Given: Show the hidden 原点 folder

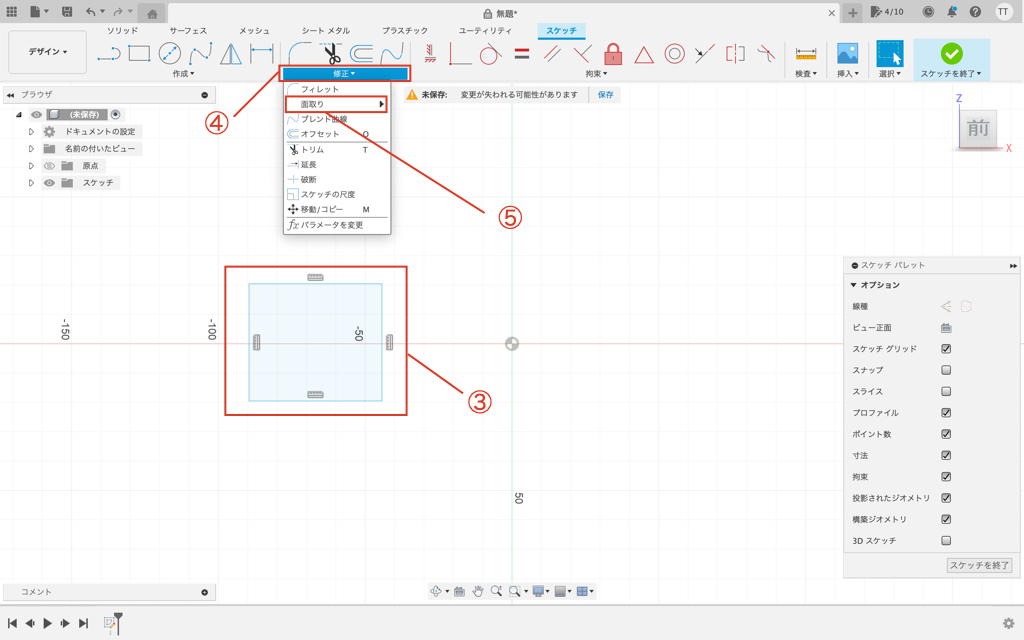Looking at the screenshot, I should coord(49,166).
